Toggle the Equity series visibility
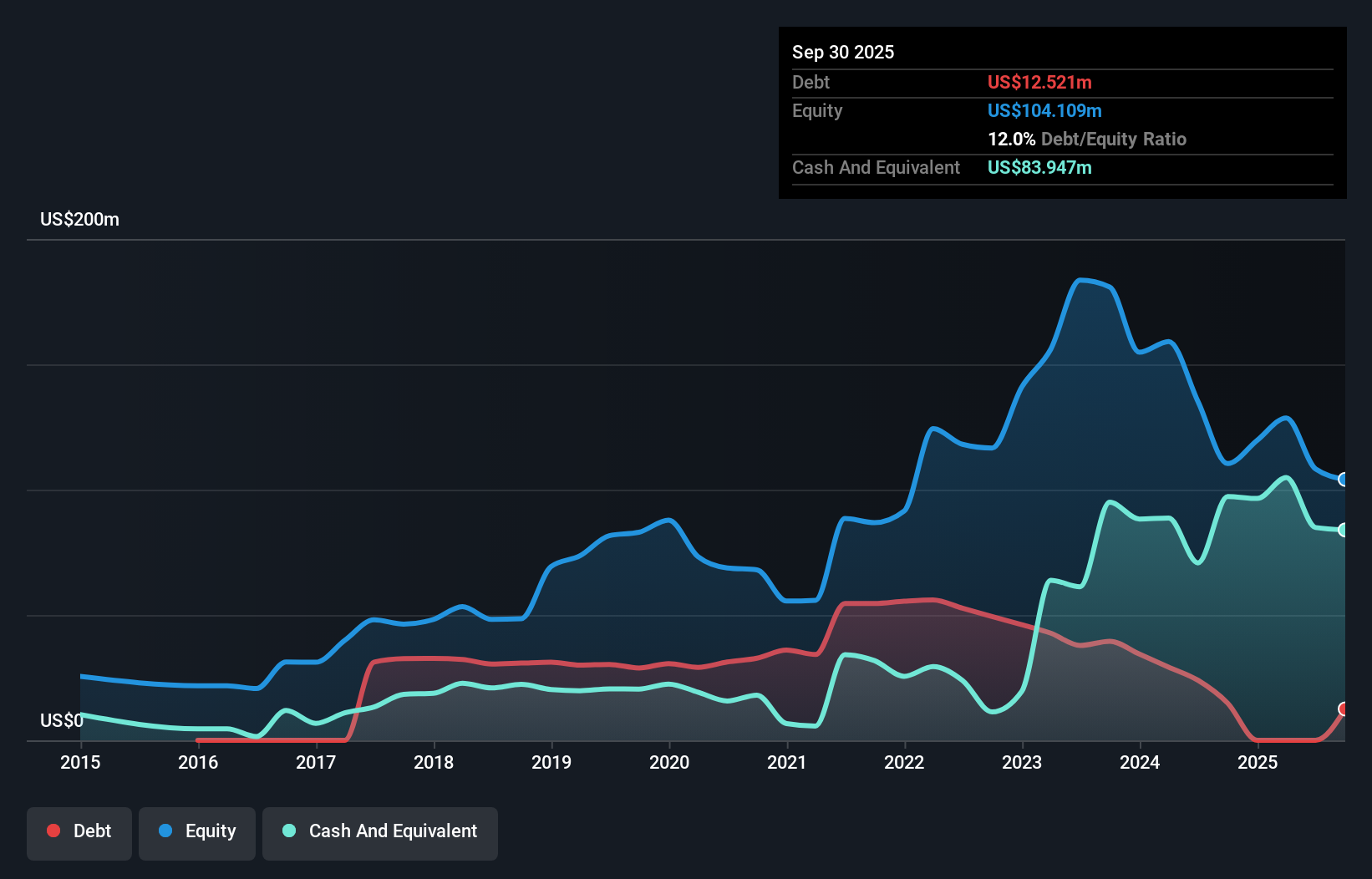Screen dimensions: 1372x879 coord(196,831)
